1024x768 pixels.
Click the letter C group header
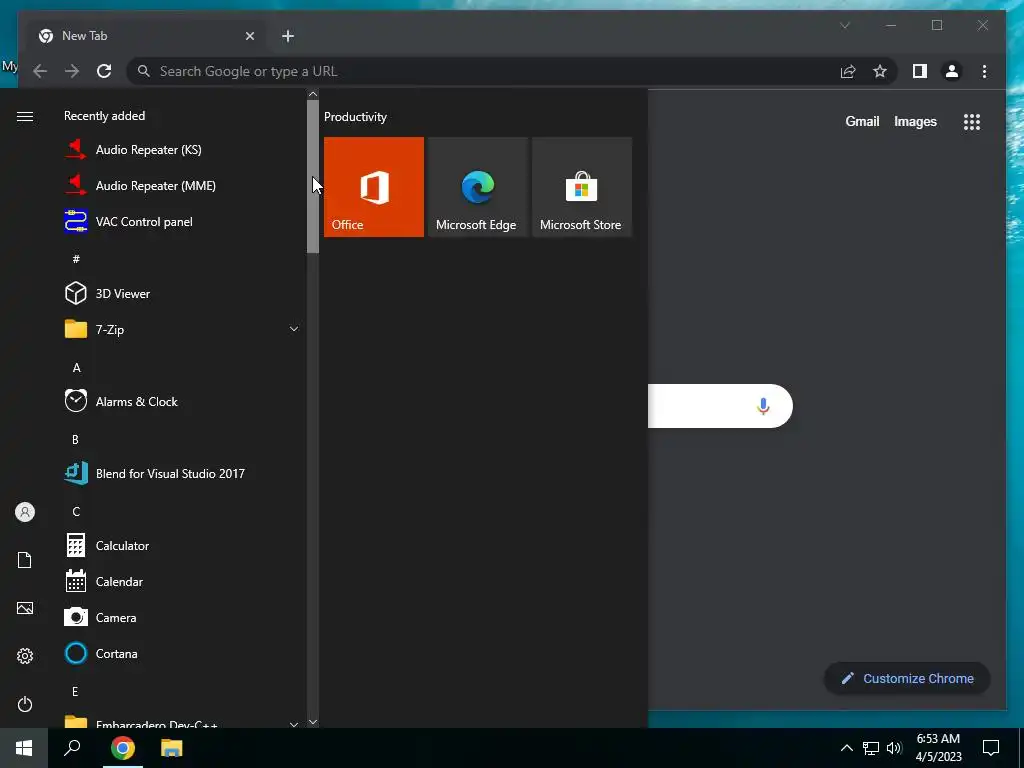(76, 511)
